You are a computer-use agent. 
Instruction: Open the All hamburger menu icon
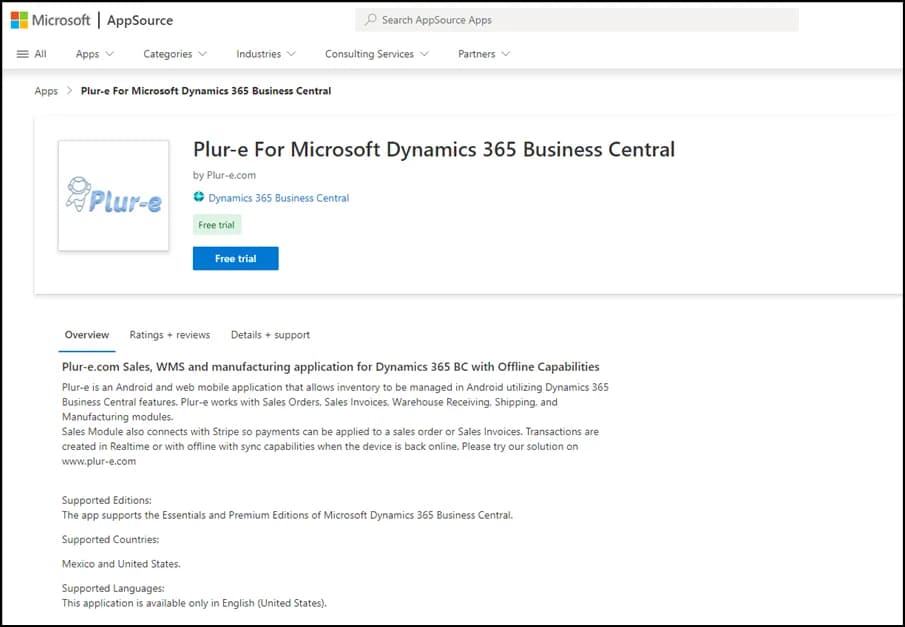click(23, 54)
